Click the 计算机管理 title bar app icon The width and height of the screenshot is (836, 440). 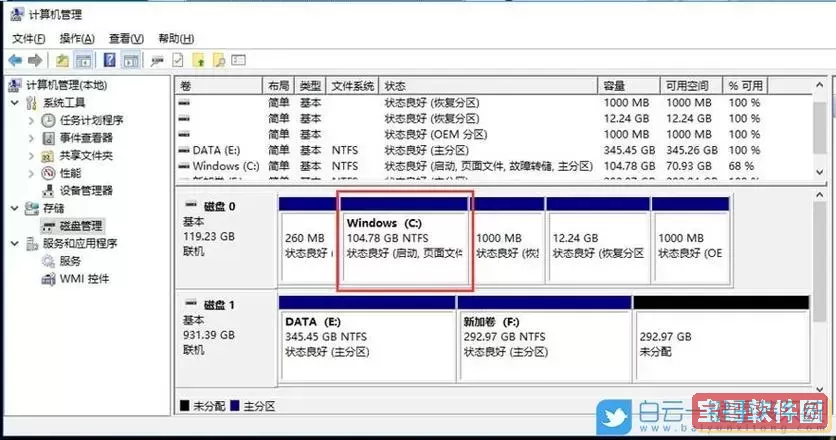(x=17, y=14)
